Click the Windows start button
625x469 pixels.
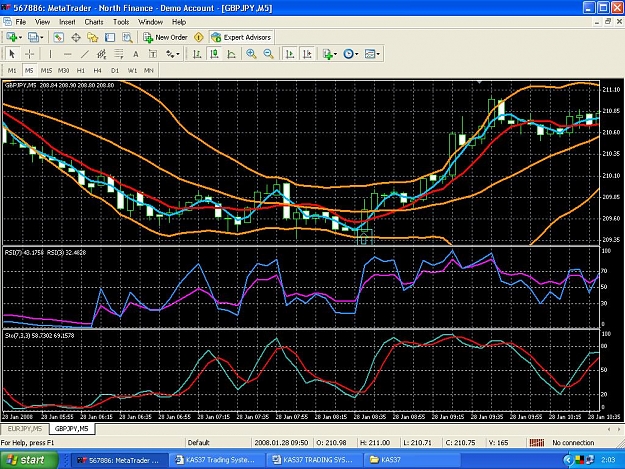[29, 460]
